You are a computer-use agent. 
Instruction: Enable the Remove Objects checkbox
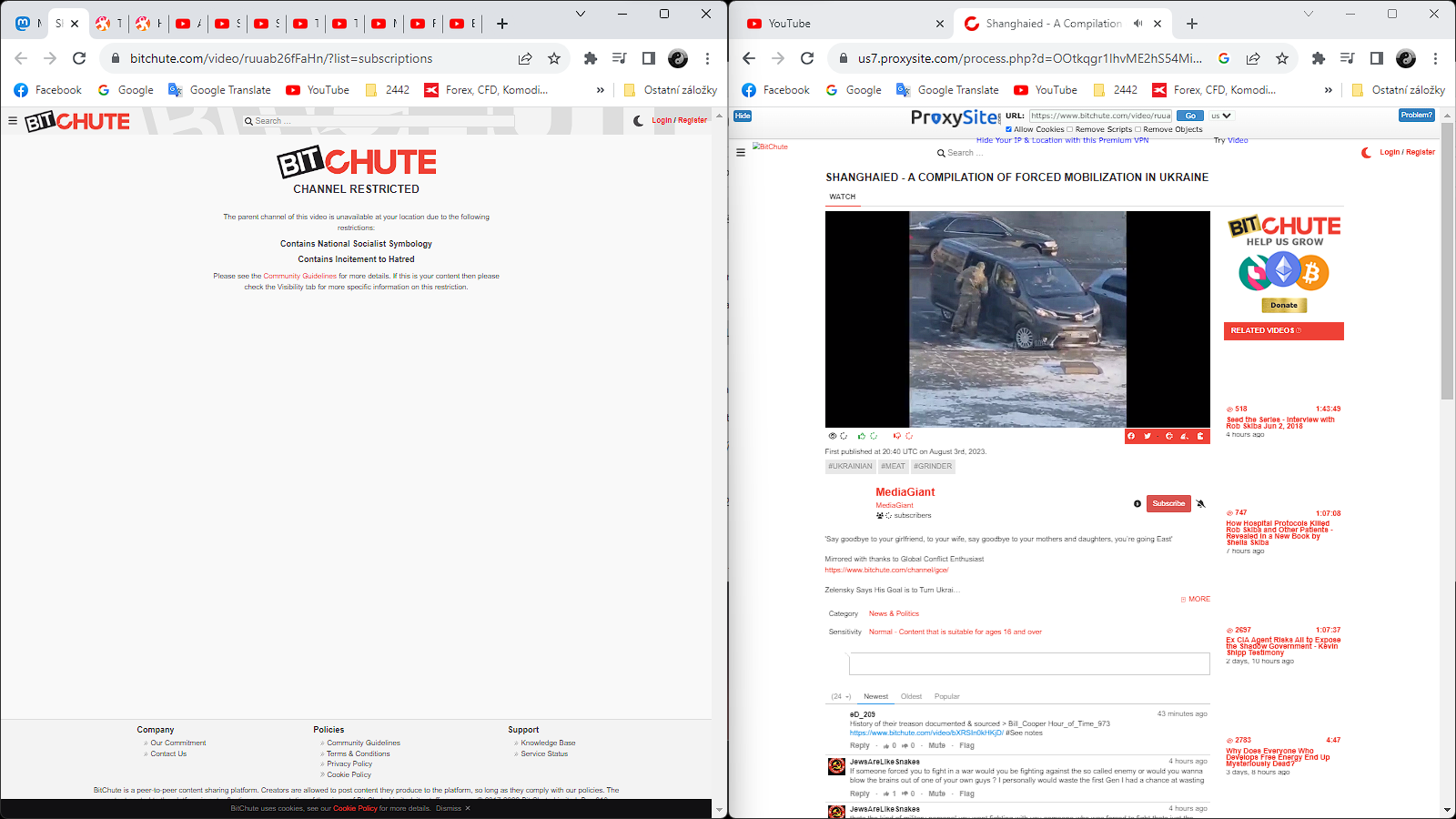click(1137, 129)
